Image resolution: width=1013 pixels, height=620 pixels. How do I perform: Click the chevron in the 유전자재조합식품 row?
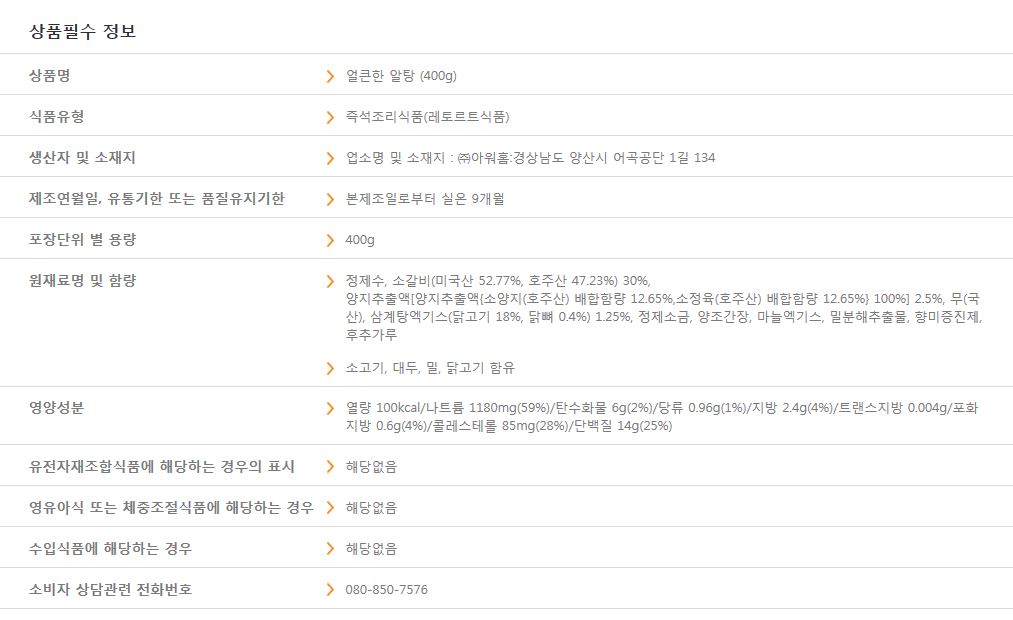[x=330, y=467]
